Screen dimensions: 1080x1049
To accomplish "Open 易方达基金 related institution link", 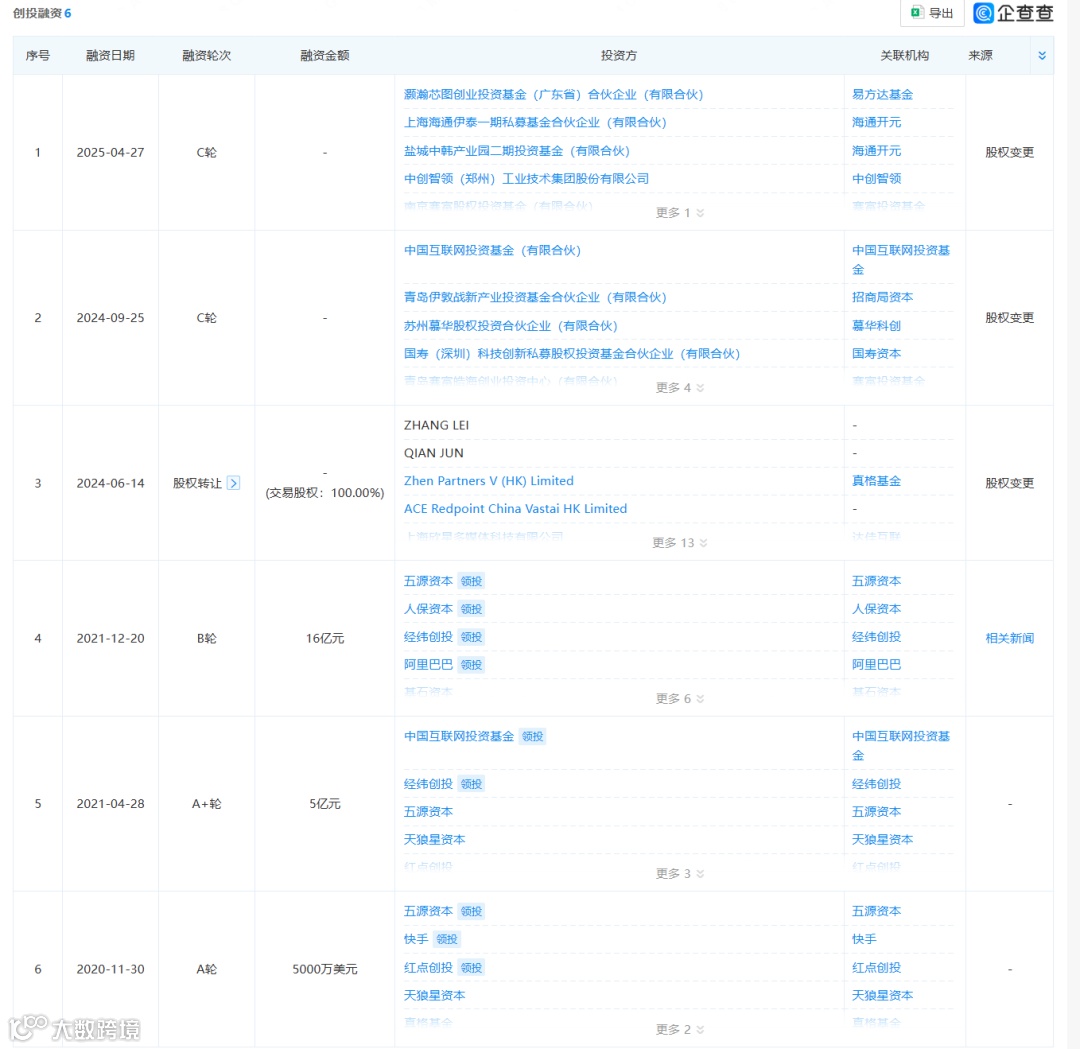I will coord(882,94).
